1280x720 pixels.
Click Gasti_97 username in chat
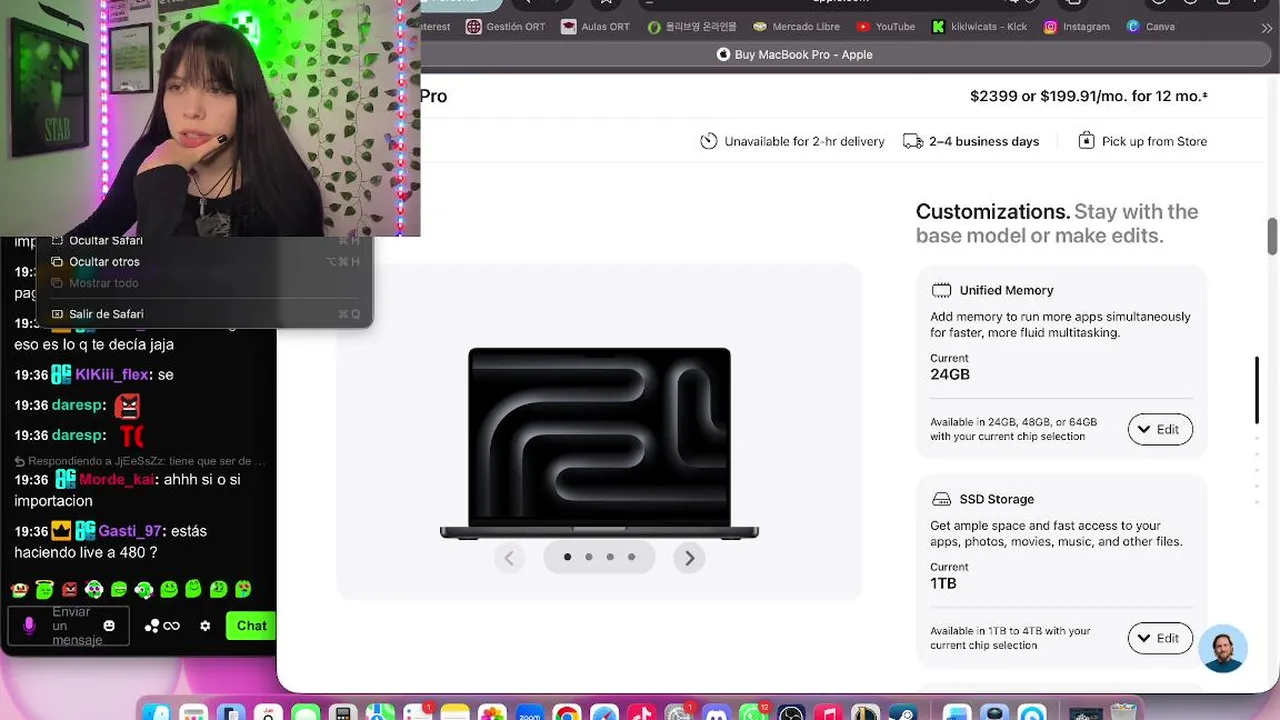pyautogui.click(x=130, y=531)
